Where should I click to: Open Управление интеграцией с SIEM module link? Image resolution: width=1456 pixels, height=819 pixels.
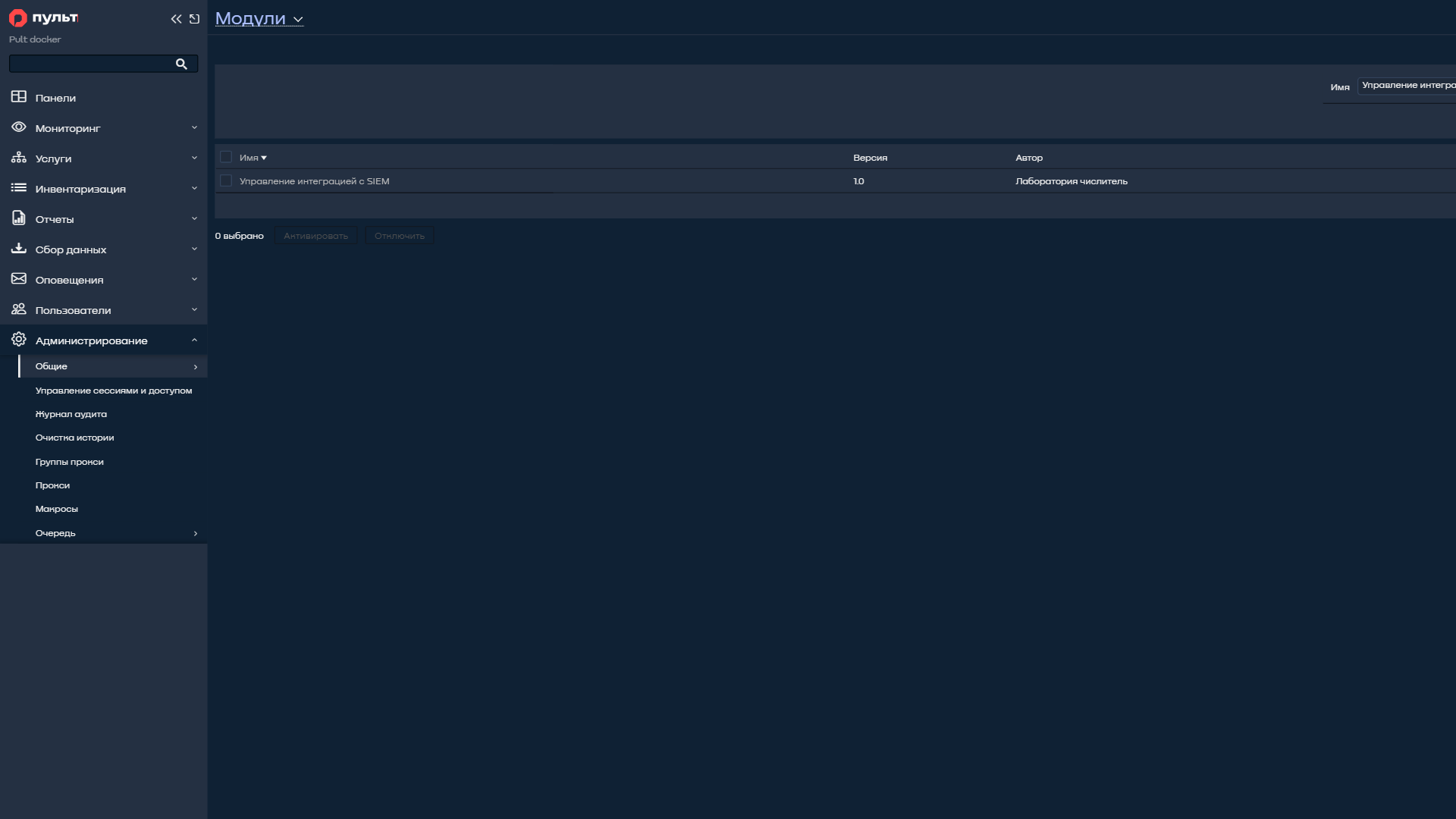point(315,181)
